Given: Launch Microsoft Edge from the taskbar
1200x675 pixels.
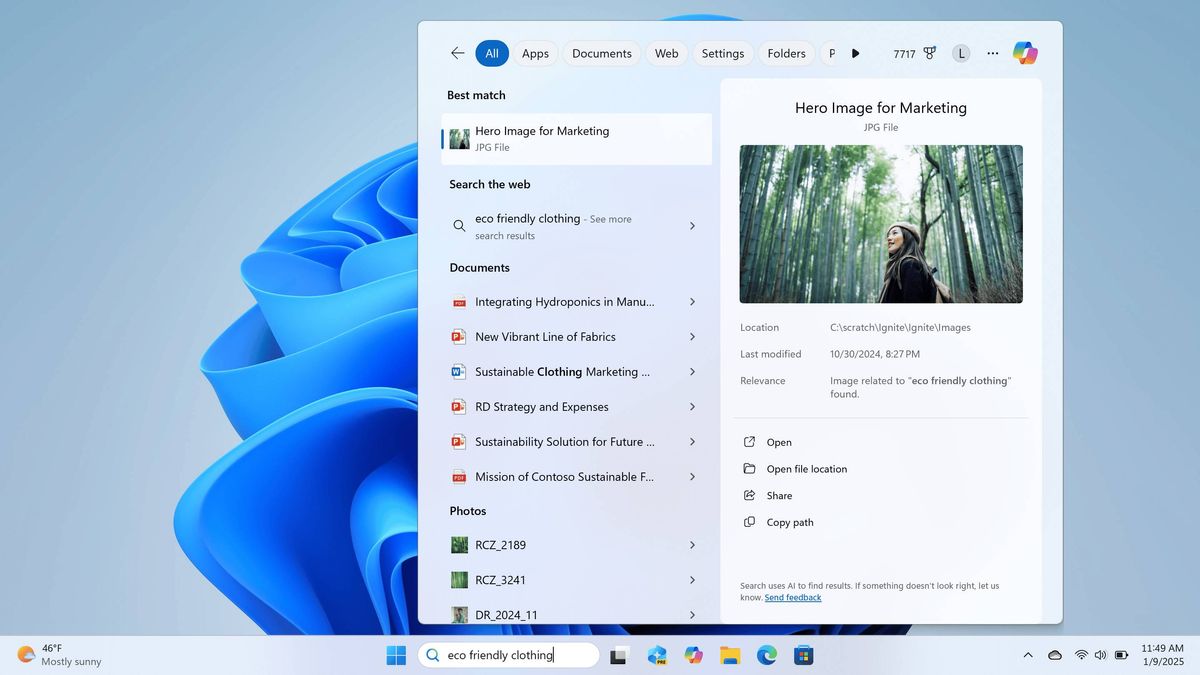Looking at the screenshot, I should (x=766, y=655).
